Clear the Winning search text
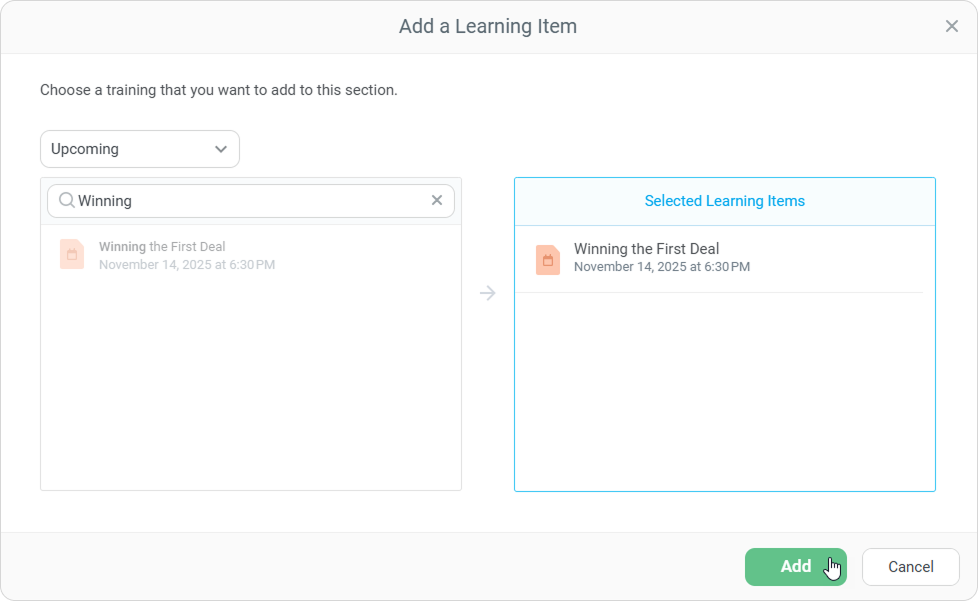 [x=437, y=201]
